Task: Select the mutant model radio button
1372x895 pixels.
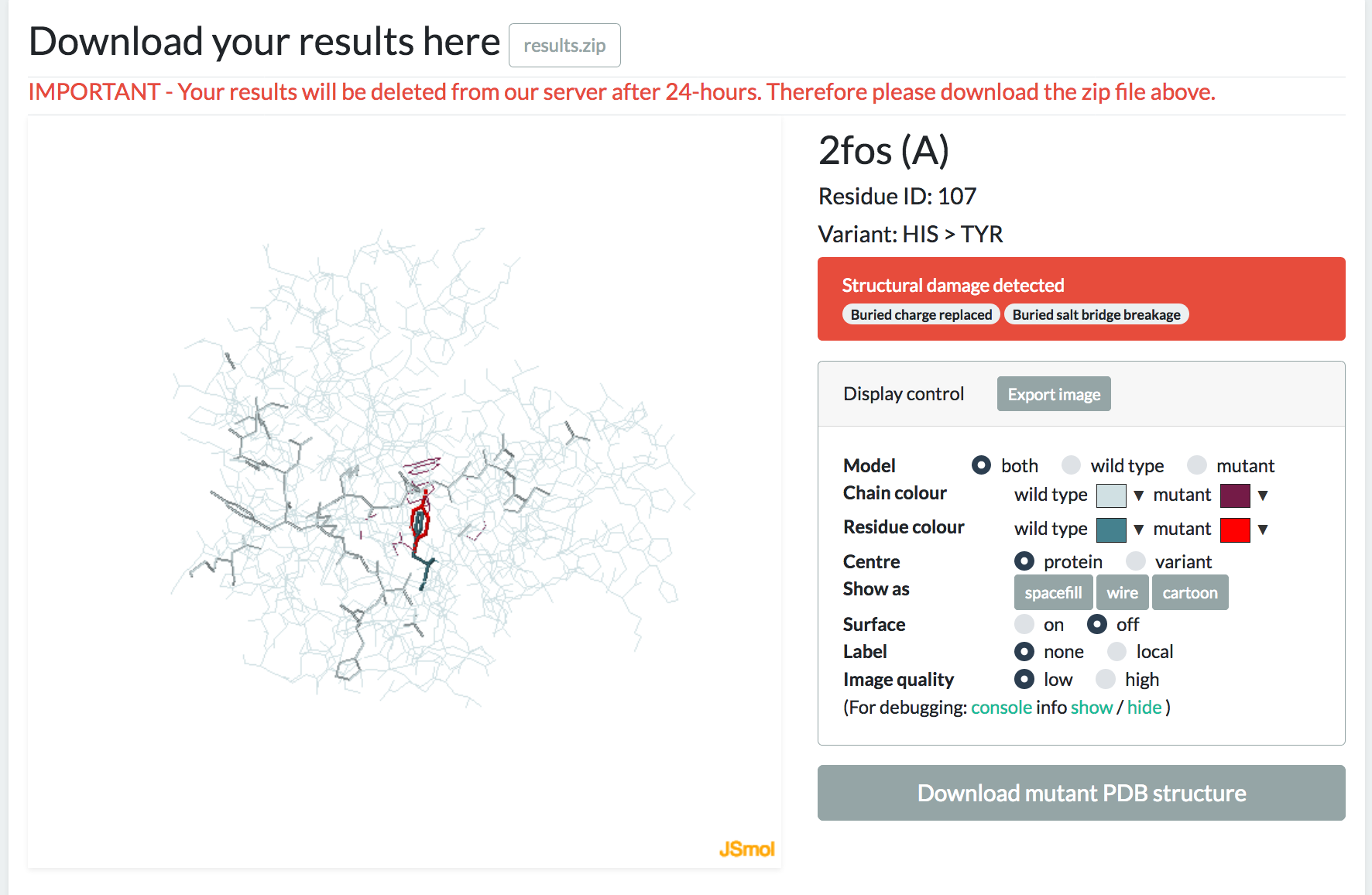Action: 1196,465
